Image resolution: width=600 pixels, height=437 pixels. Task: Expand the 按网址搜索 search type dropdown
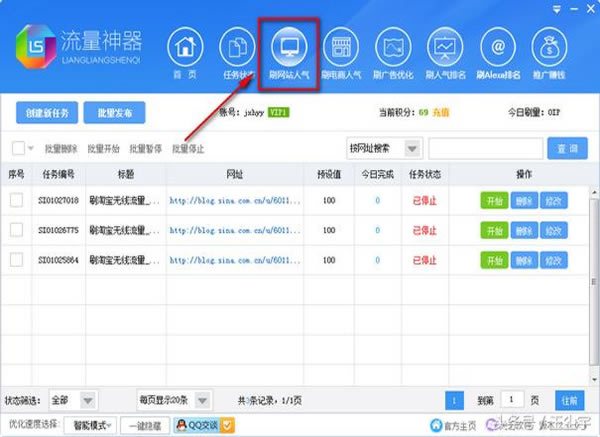click(x=411, y=149)
